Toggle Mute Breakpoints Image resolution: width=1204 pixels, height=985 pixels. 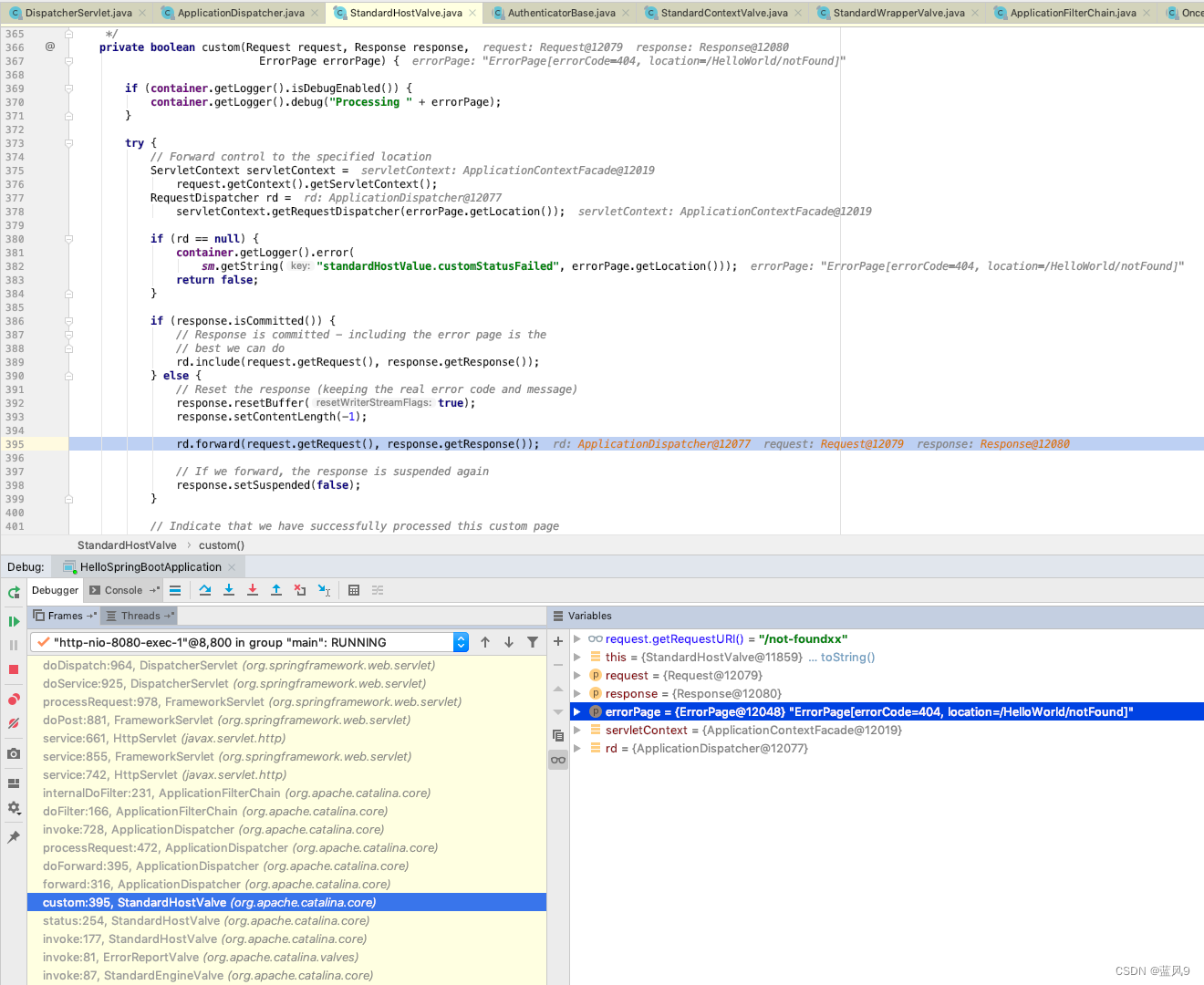click(x=14, y=723)
